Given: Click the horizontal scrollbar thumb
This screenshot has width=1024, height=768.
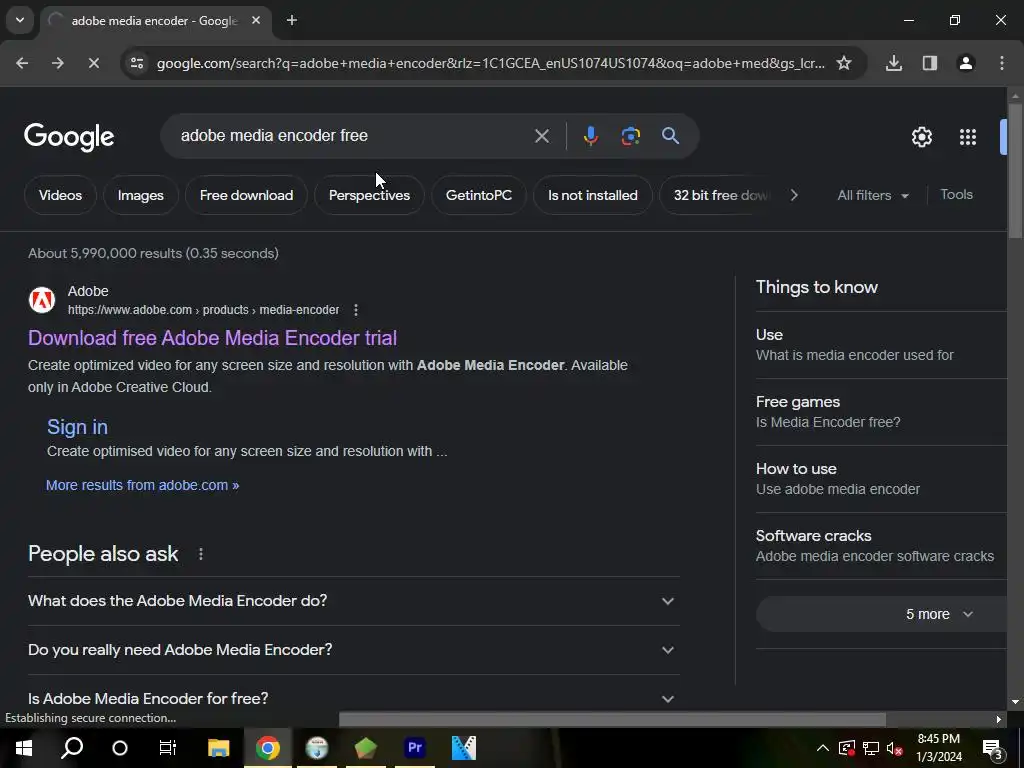Looking at the screenshot, I should pos(612,719).
